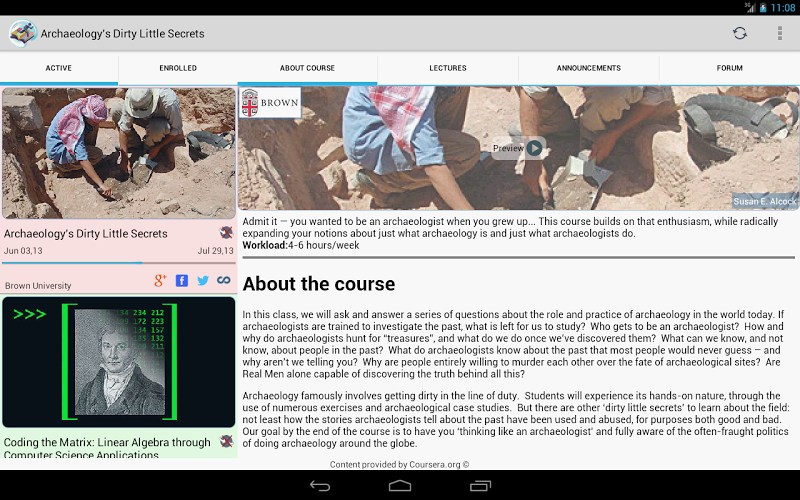Tap the Brown University logo badge

click(x=270, y=103)
